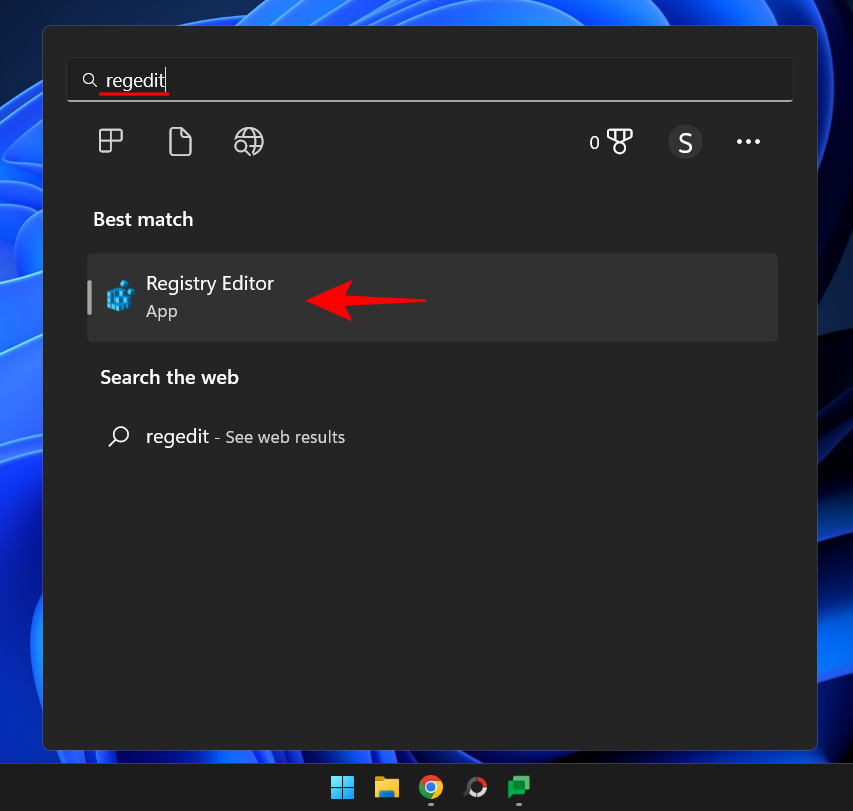853x811 pixels.
Task: Open 'See web results' for regedit
Action: 284,437
